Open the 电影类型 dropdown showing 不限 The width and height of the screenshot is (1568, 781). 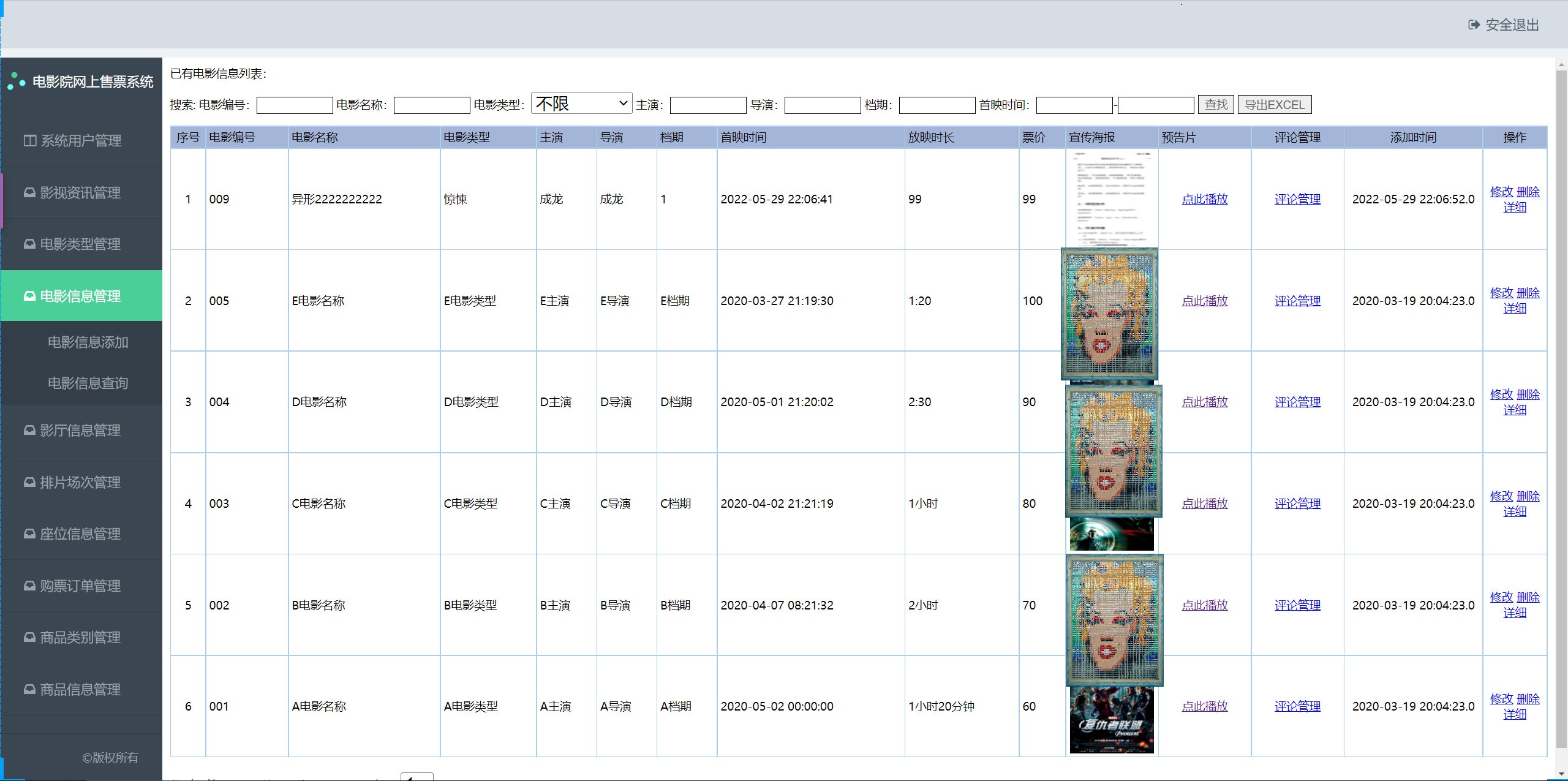point(581,104)
